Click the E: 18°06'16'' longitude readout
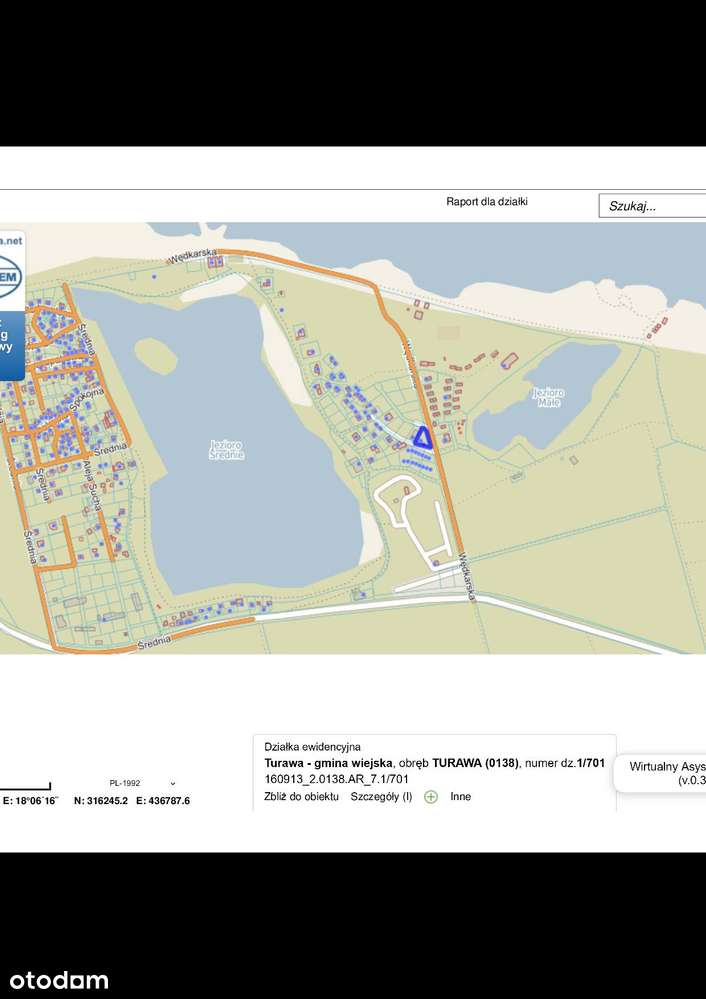Image resolution: width=706 pixels, height=999 pixels. pos(31,801)
